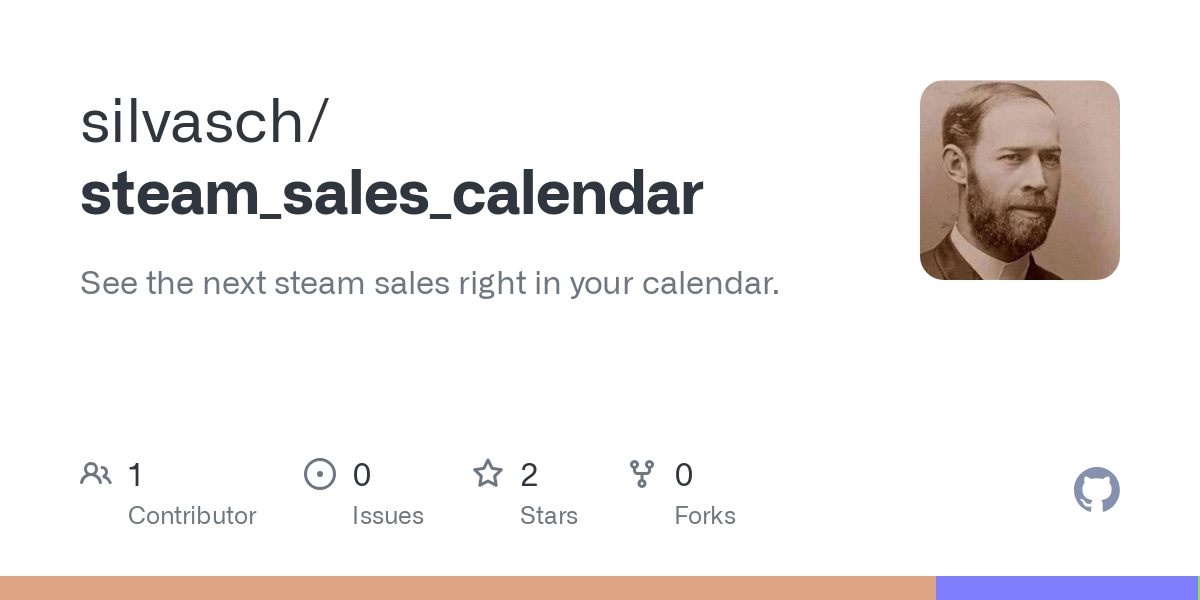Click the Issues label
1200x600 pixels.
[x=388, y=516]
